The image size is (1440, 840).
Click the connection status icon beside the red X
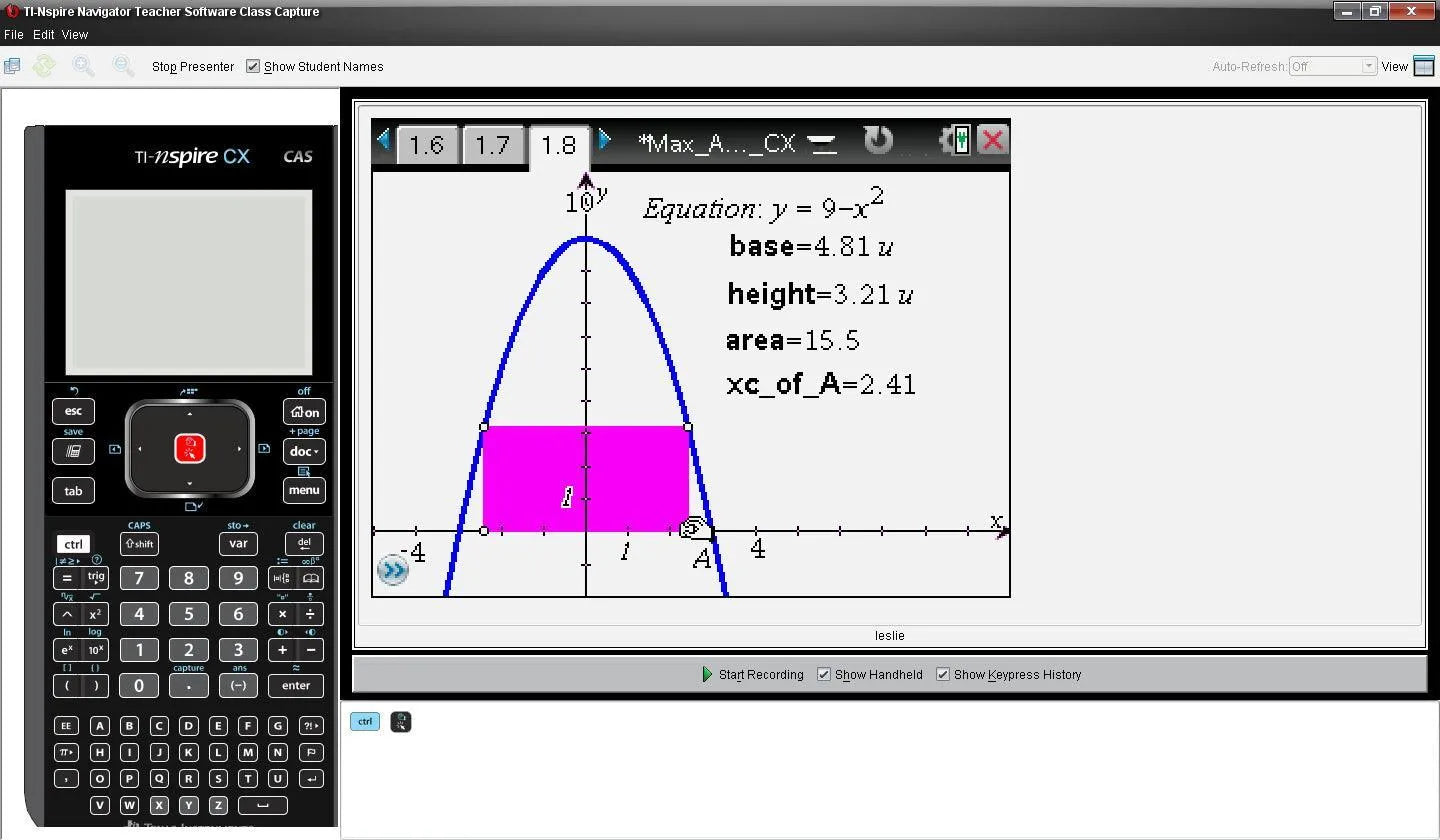pos(957,141)
